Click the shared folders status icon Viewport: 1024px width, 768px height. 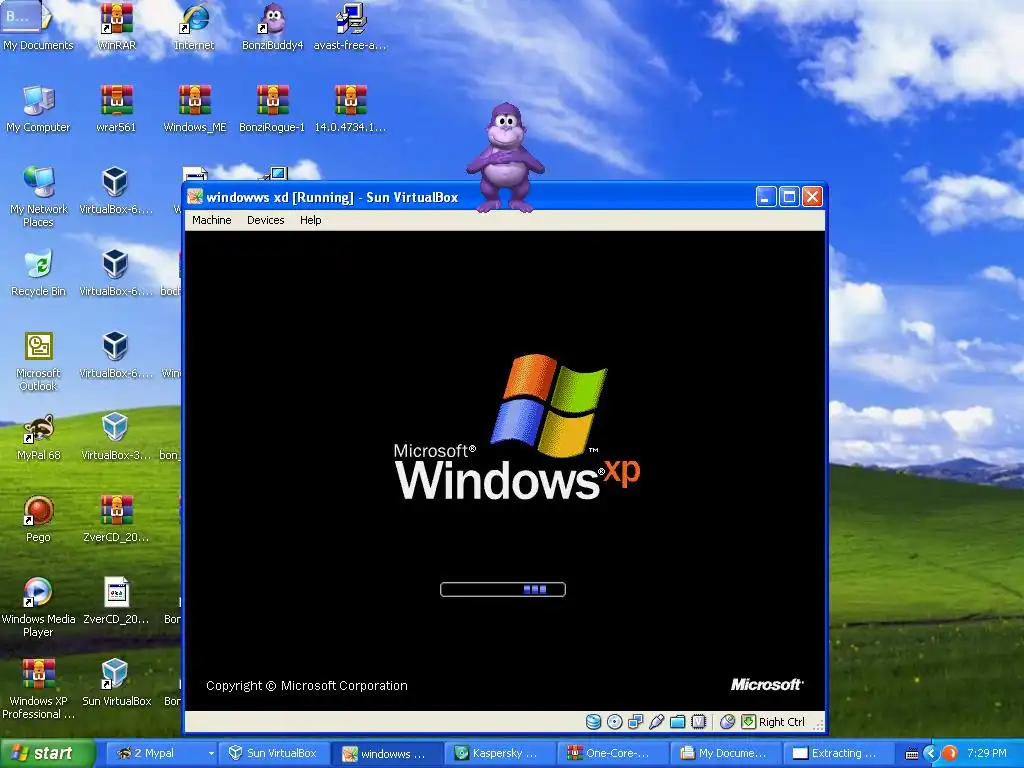[x=677, y=722]
